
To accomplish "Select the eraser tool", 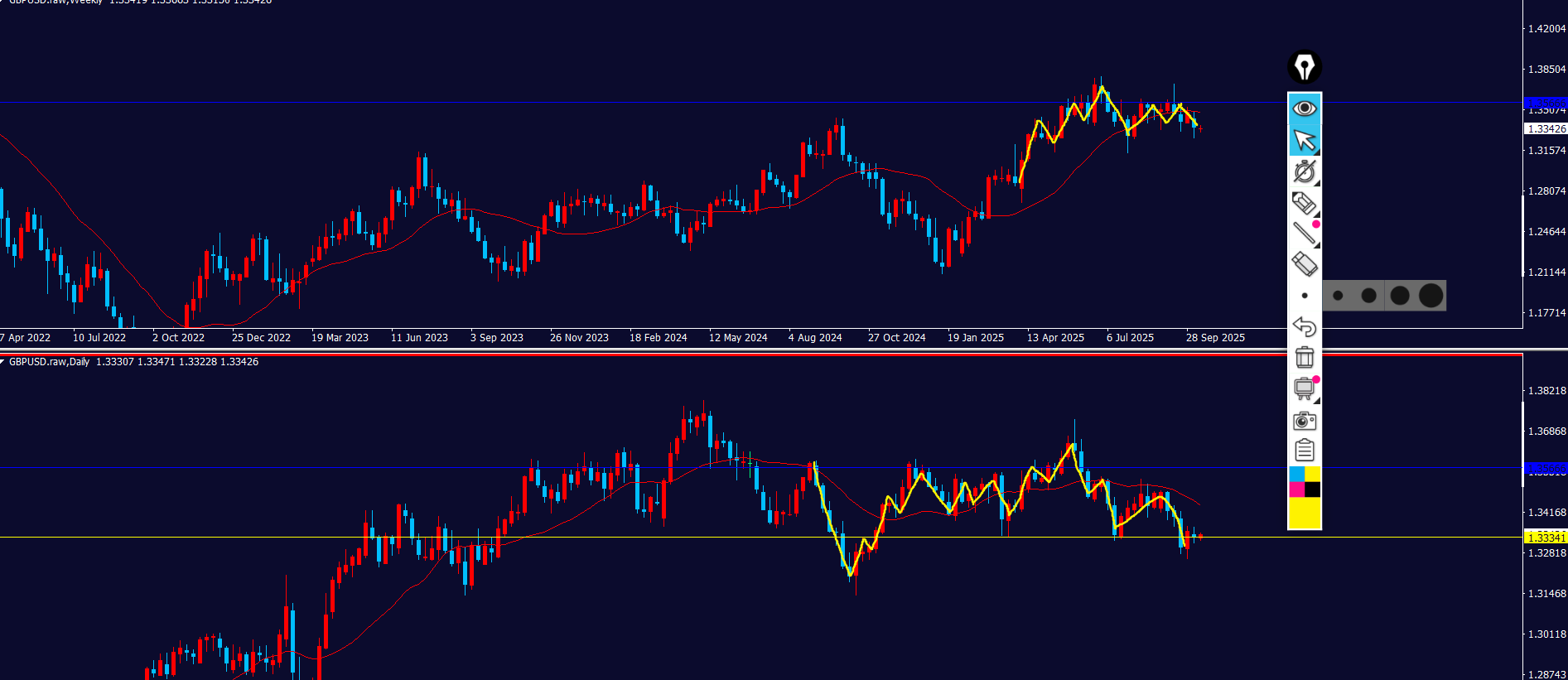I will [1304, 265].
